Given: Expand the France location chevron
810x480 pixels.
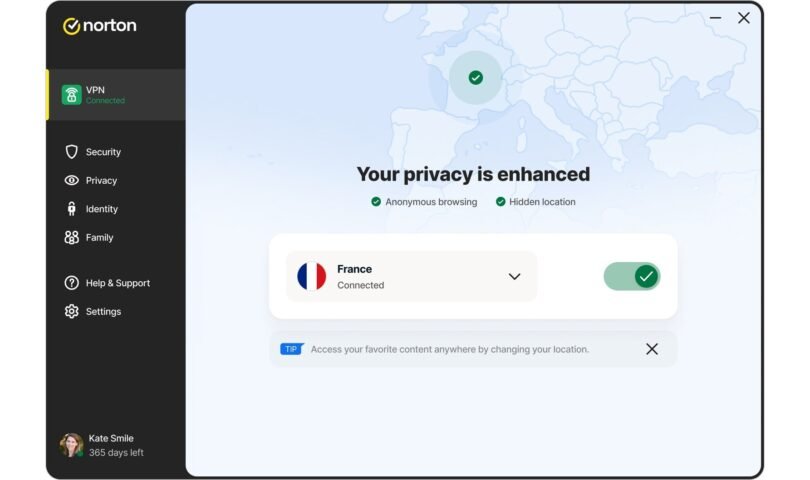Looking at the screenshot, I should 514,277.
